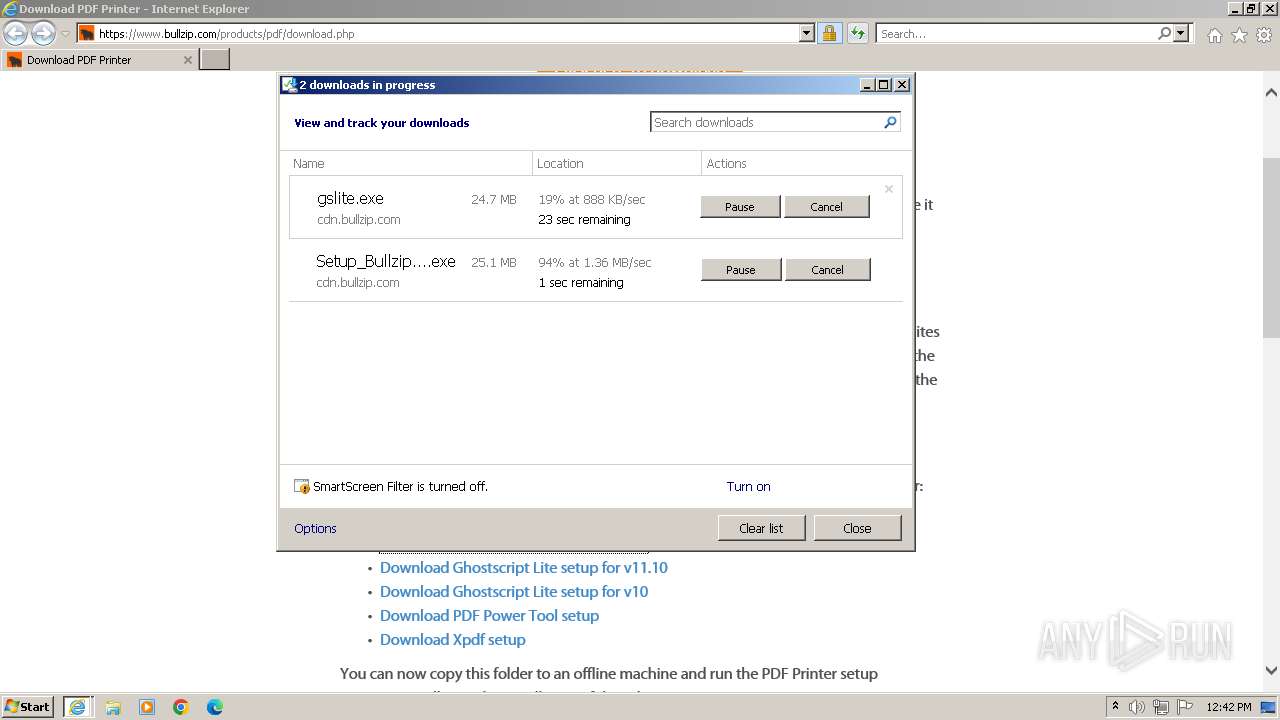Click the page scrollbar down arrow
This screenshot has height=720, width=1280.
click(1271, 671)
